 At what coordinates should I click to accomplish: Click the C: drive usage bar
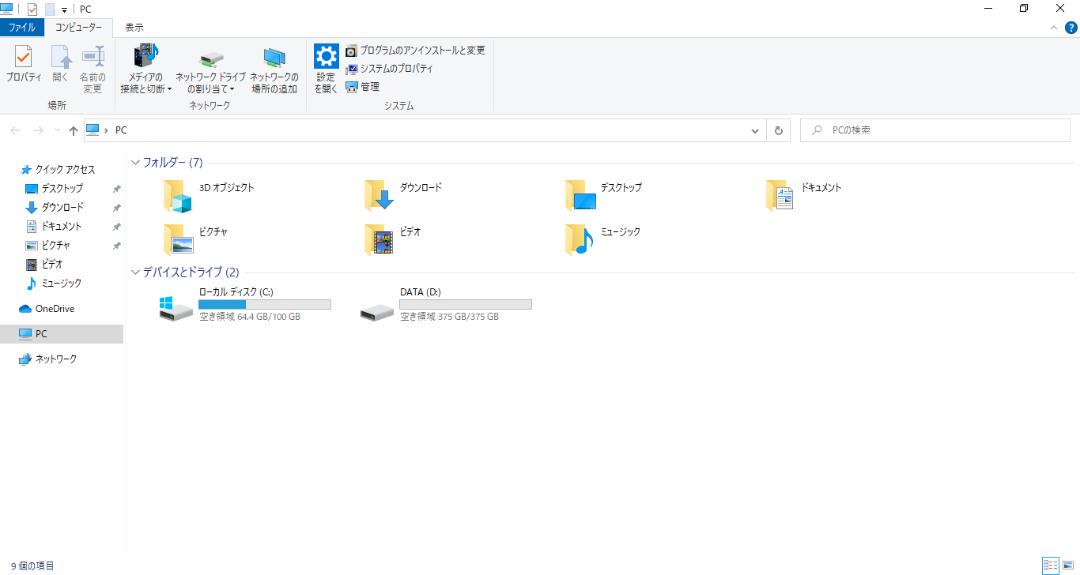point(264,304)
